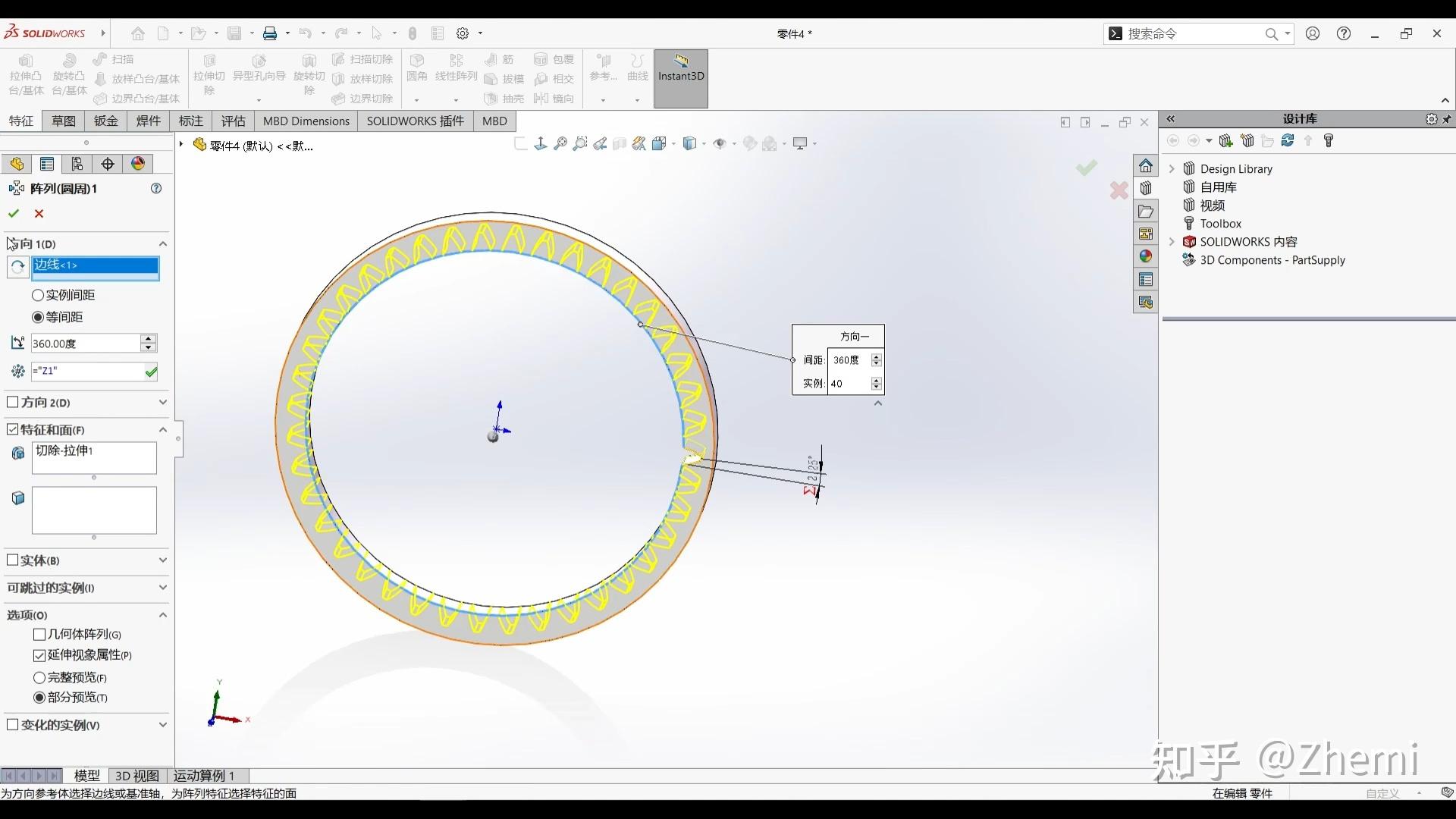The width and height of the screenshot is (1456, 819).
Task: Open Toolbox in the Design Library pane
Action: coord(1219,223)
